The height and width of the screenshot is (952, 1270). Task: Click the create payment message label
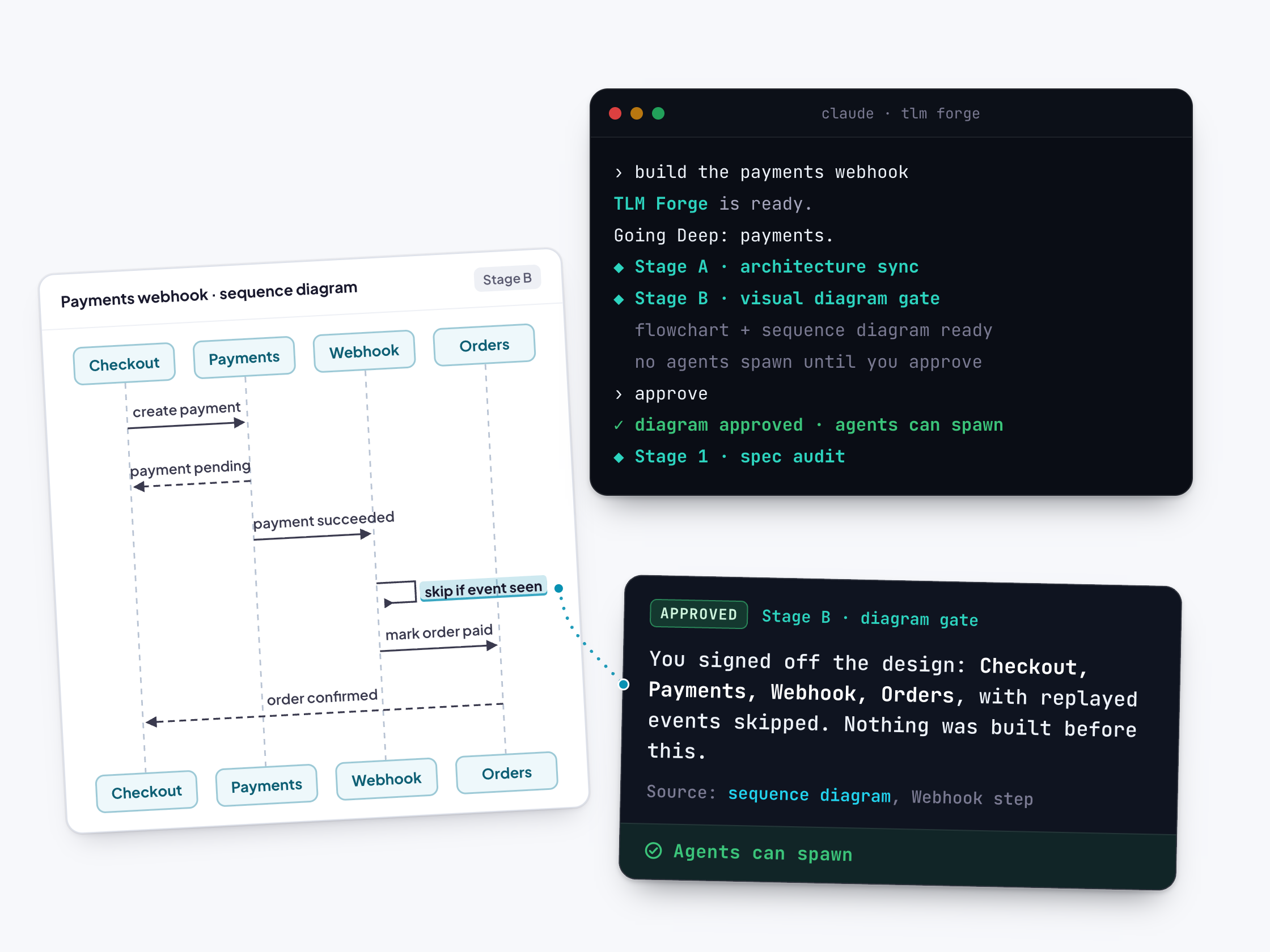(x=187, y=409)
